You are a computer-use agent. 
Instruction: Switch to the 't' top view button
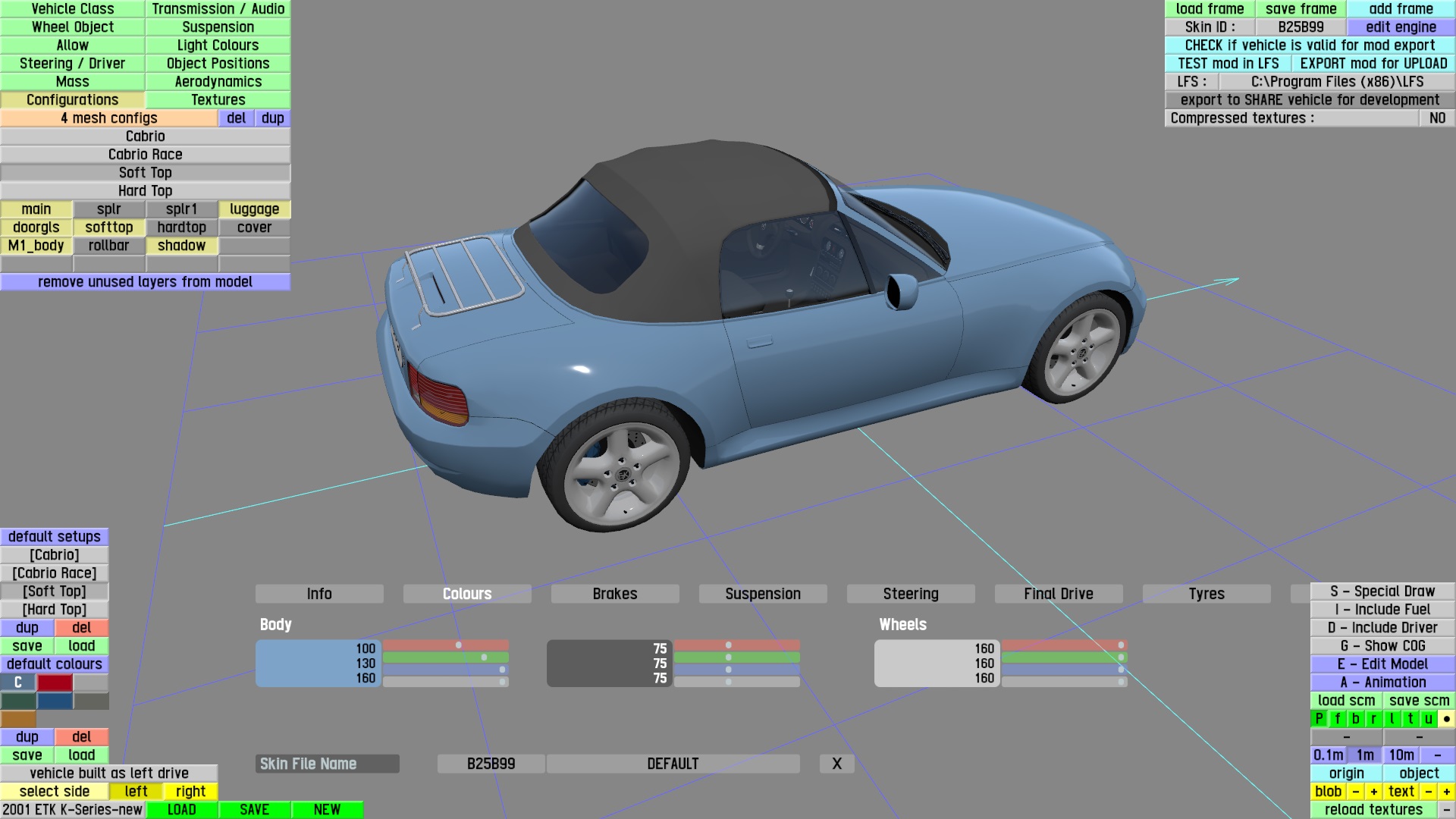1410,719
